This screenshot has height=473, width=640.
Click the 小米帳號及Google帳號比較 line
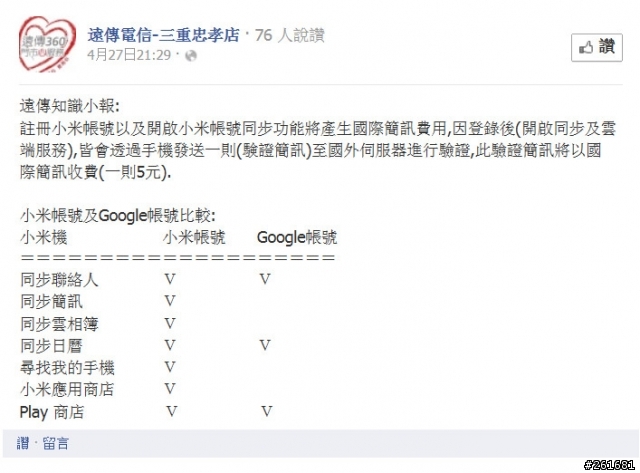click(118, 215)
